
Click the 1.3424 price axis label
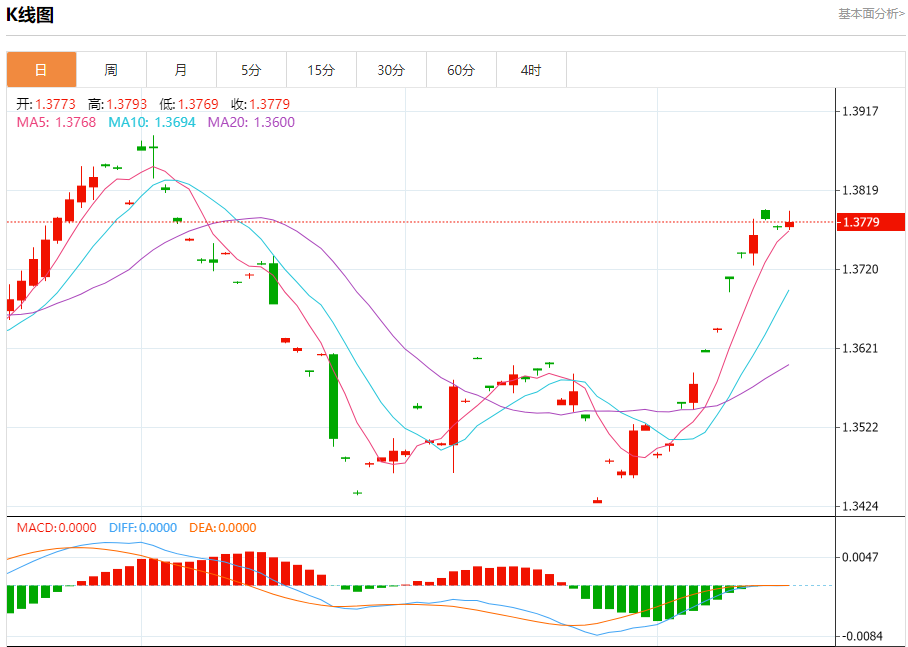click(861, 507)
